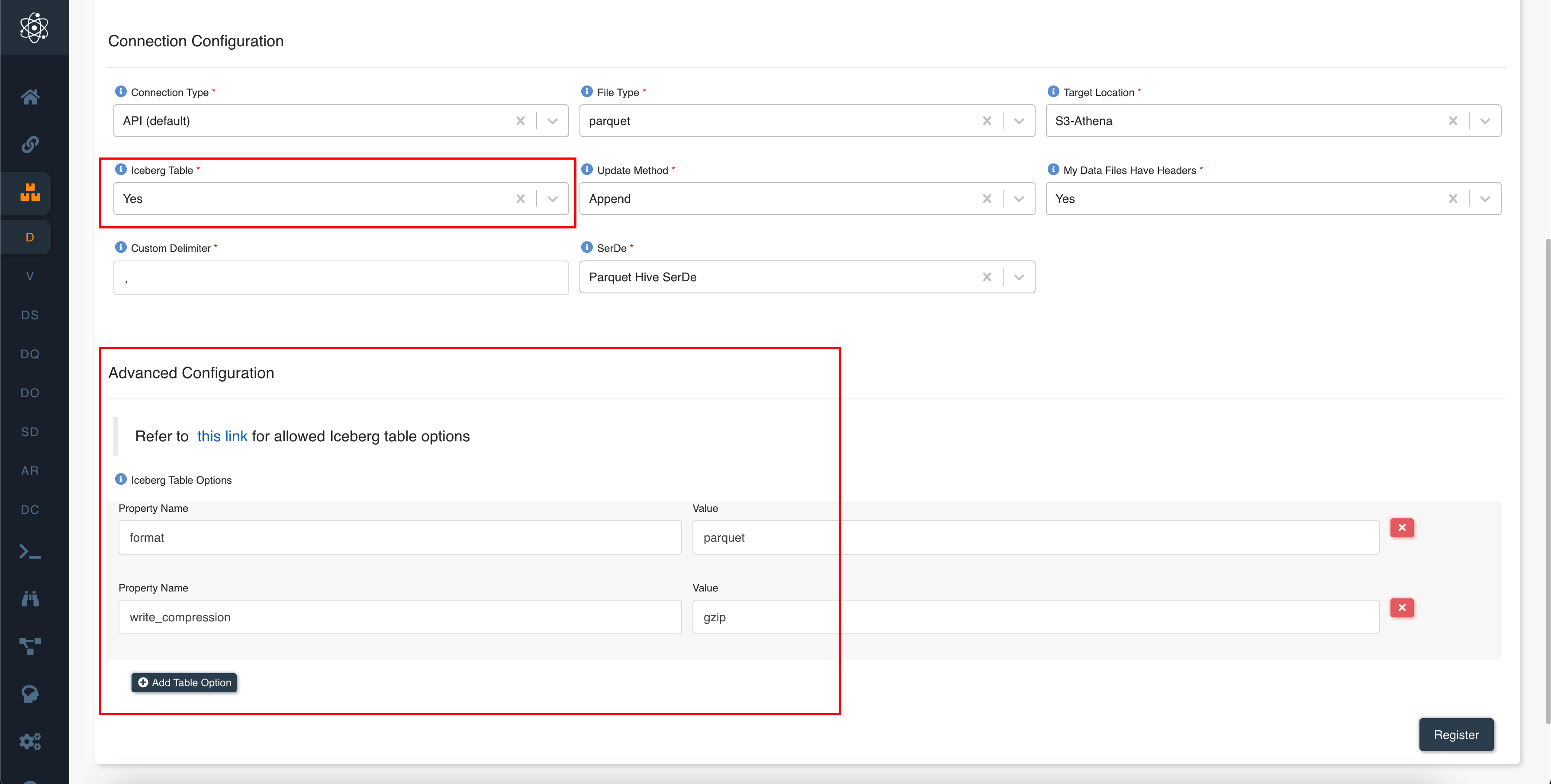Screen dimensions: 1551x784
Task: Click the Iceberg Table info icon
Action: pos(120,170)
